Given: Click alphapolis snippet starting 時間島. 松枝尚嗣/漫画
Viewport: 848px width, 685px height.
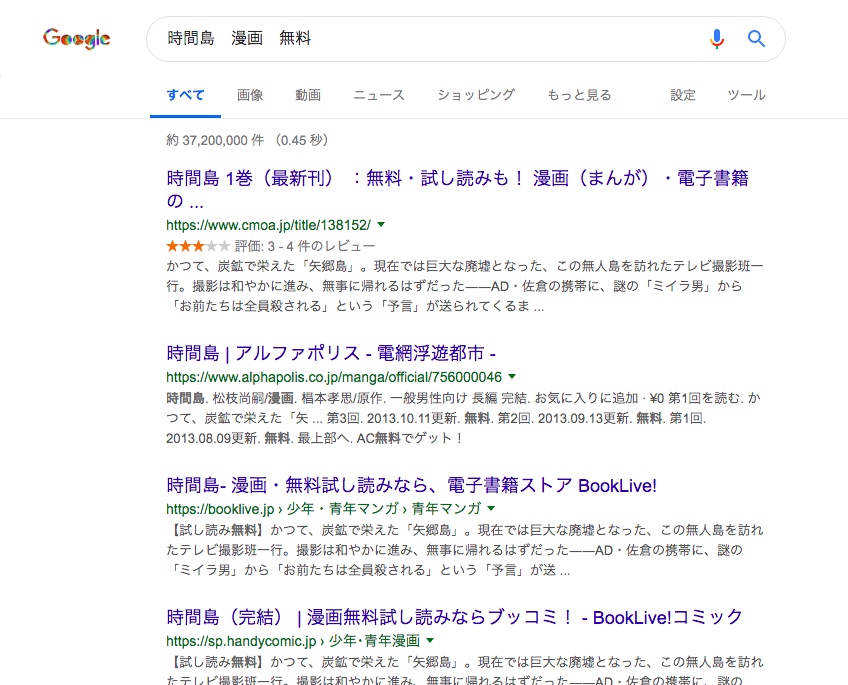Looking at the screenshot, I should pyautogui.click(x=463, y=418).
